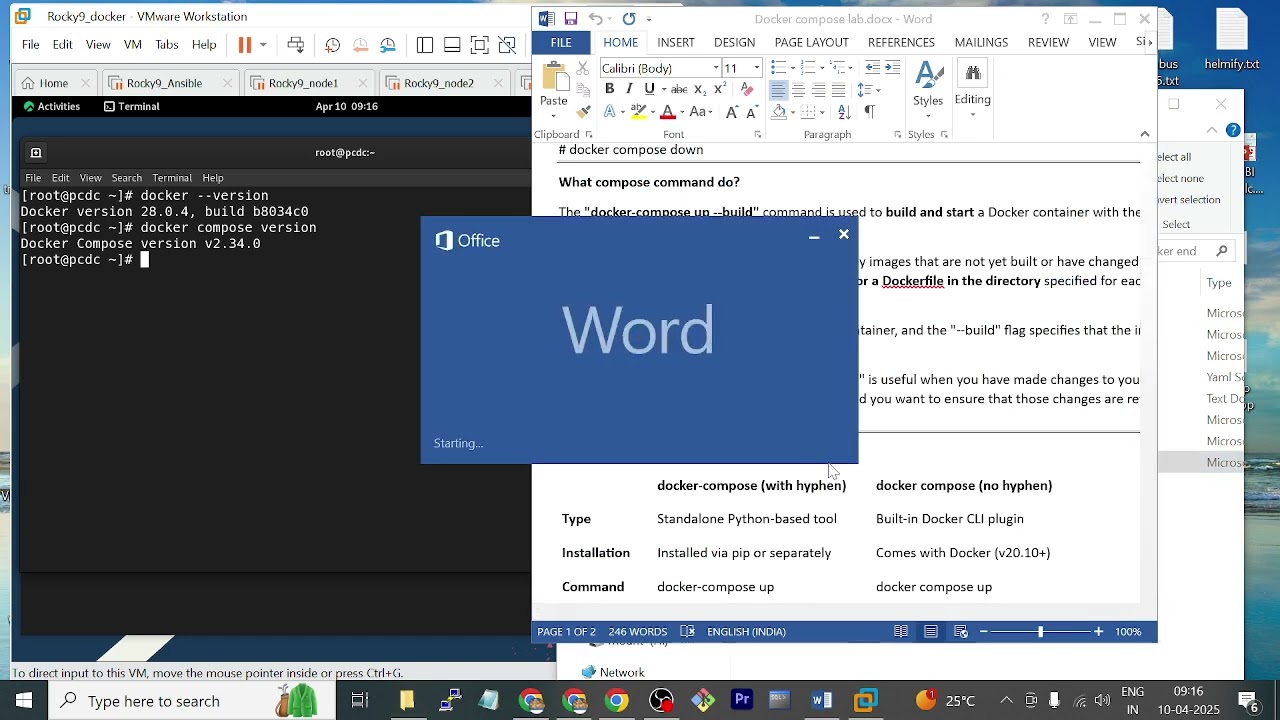Toggle Underline formatting in Word
1280x720 pixels.
pyautogui.click(x=649, y=90)
